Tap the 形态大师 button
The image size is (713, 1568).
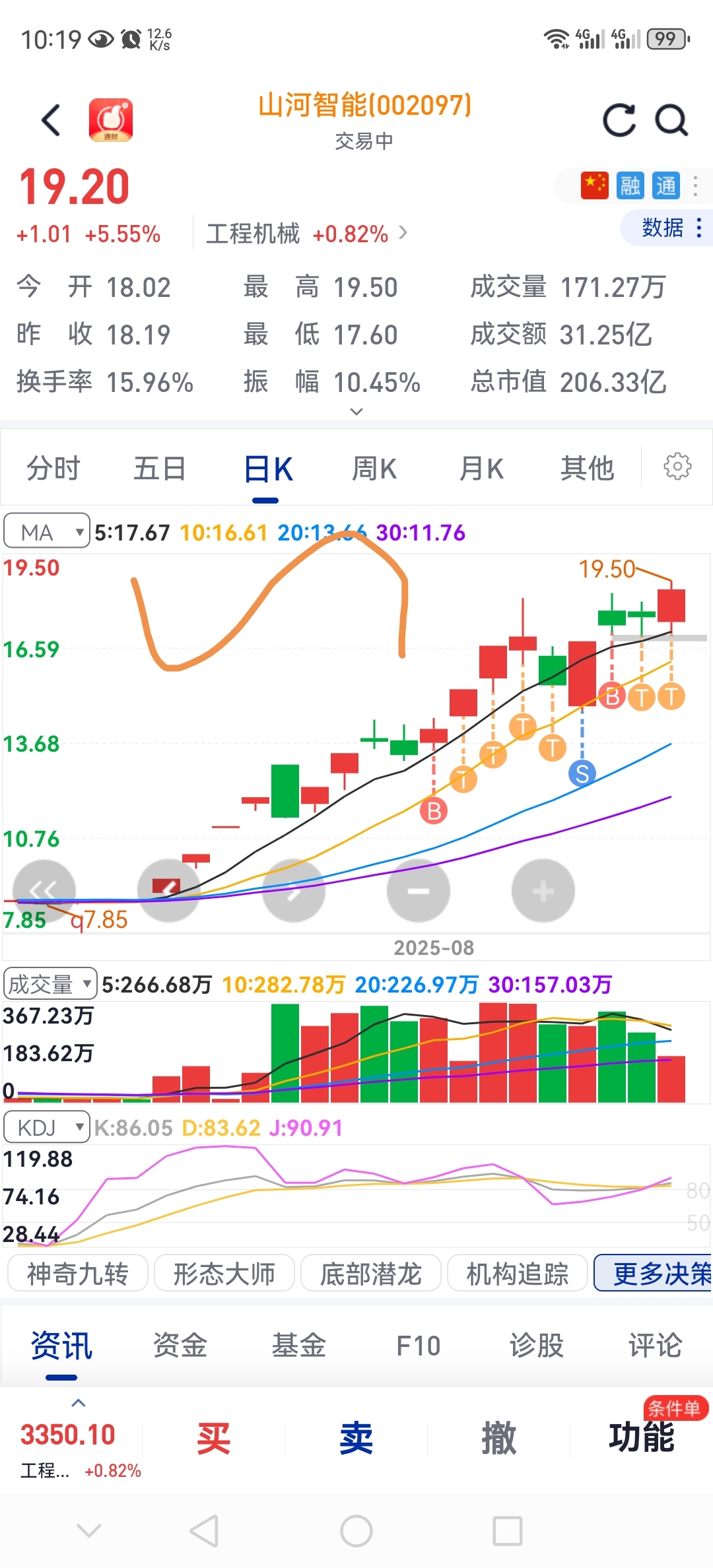click(224, 1273)
